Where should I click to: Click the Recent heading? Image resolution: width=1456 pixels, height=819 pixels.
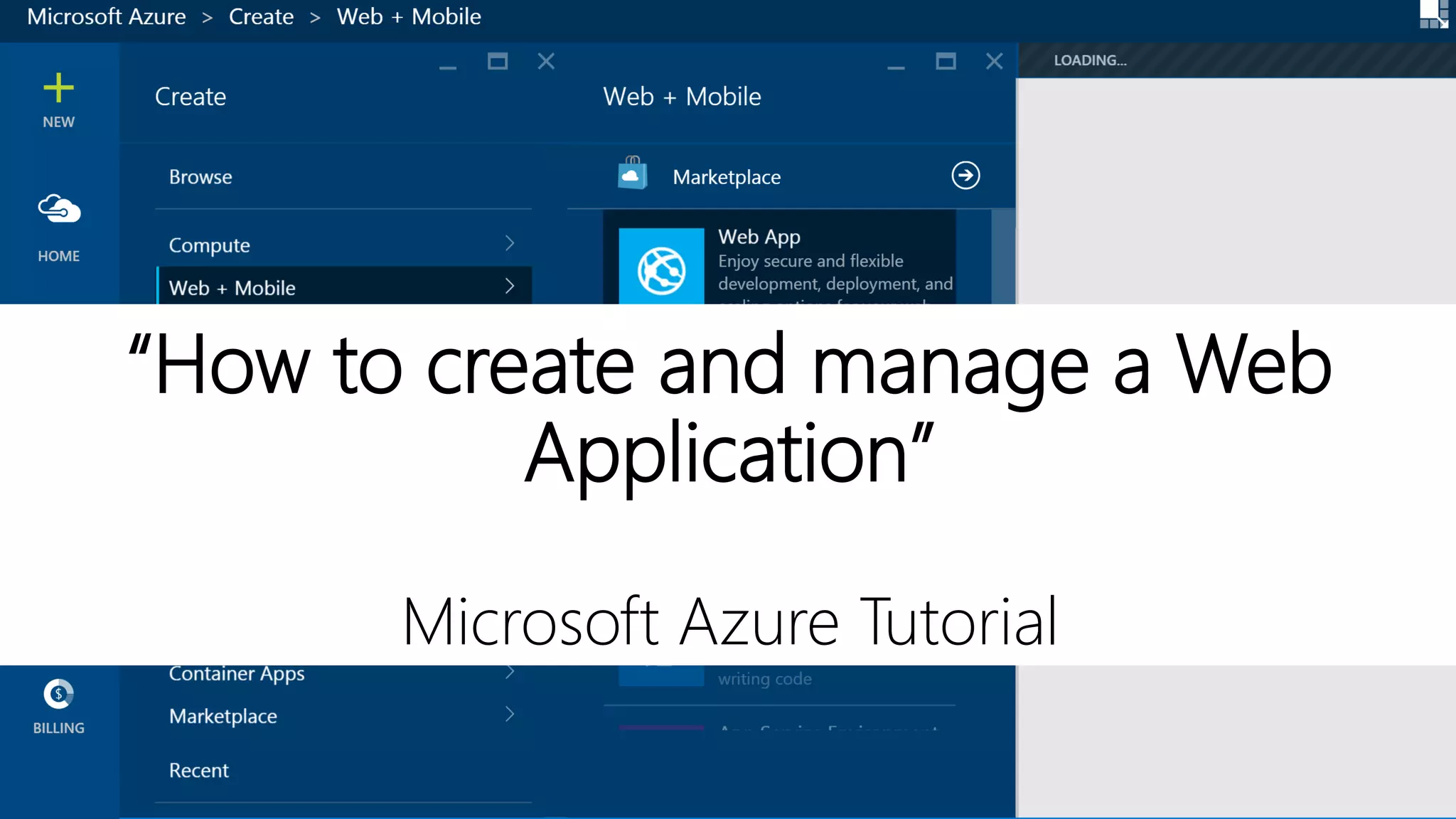coord(199,771)
